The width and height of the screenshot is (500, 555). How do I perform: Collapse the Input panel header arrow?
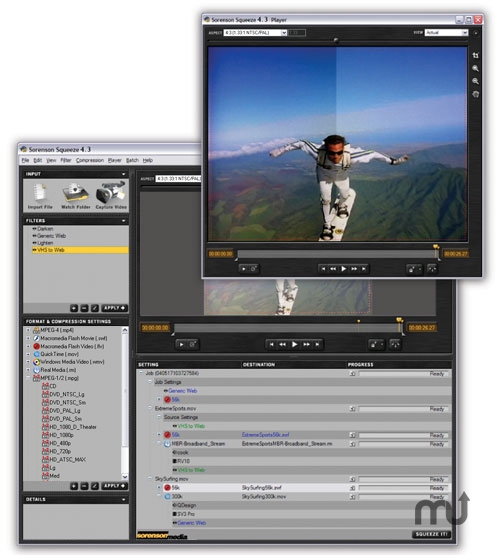tap(123, 174)
